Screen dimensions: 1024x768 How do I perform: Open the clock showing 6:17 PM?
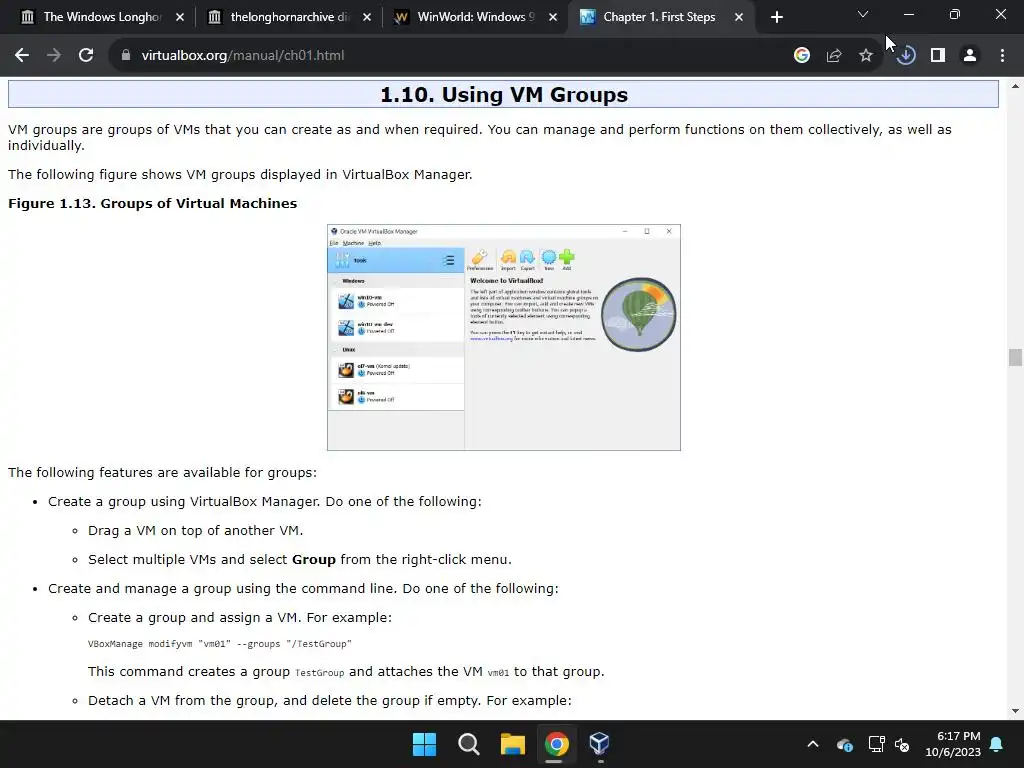point(953,744)
